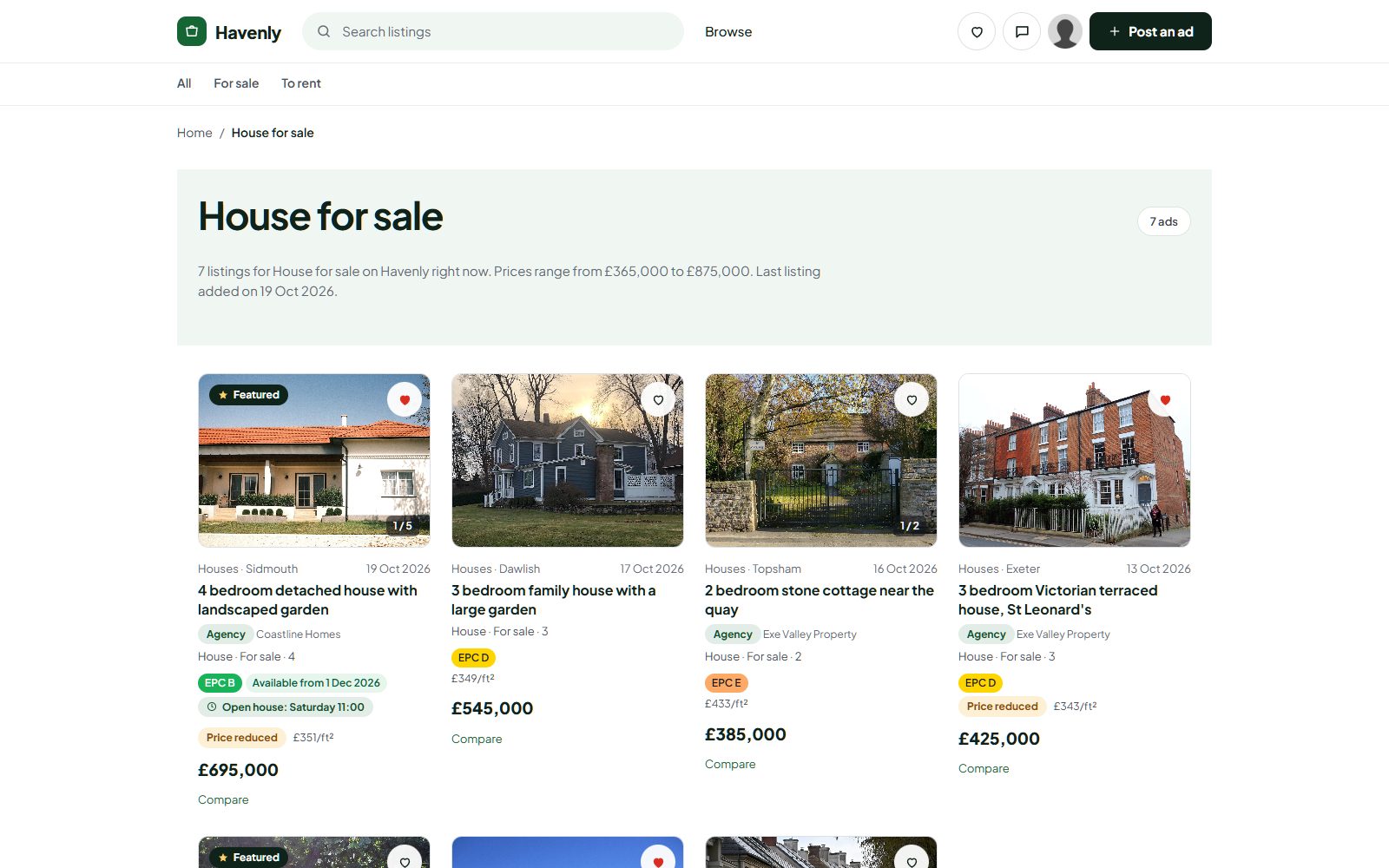The height and width of the screenshot is (868, 1389).
Task: Go to Home breadcrumb link
Action: click(x=194, y=133)
